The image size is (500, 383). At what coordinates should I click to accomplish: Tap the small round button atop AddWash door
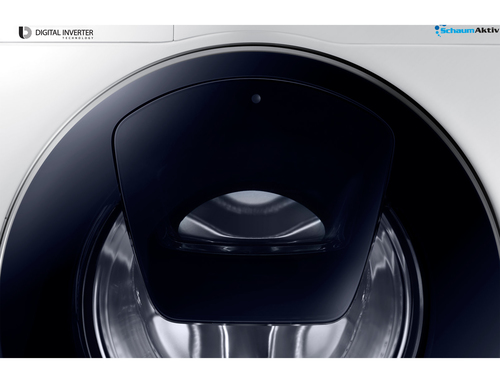[256, 98]
